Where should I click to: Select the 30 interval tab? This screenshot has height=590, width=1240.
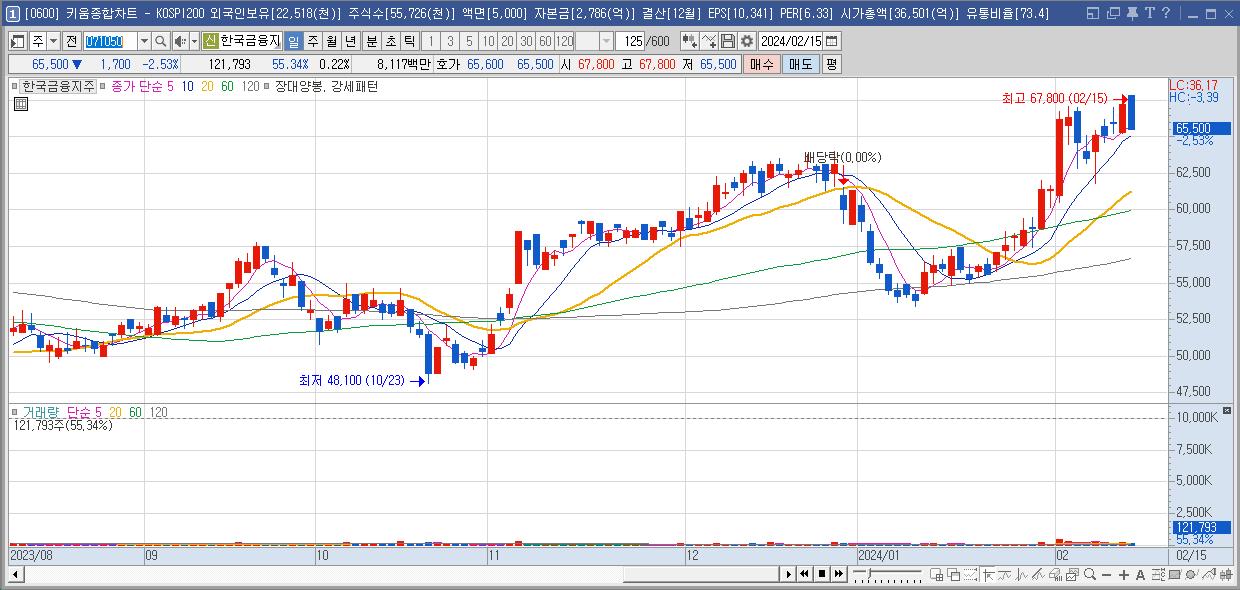pos(526,41)
